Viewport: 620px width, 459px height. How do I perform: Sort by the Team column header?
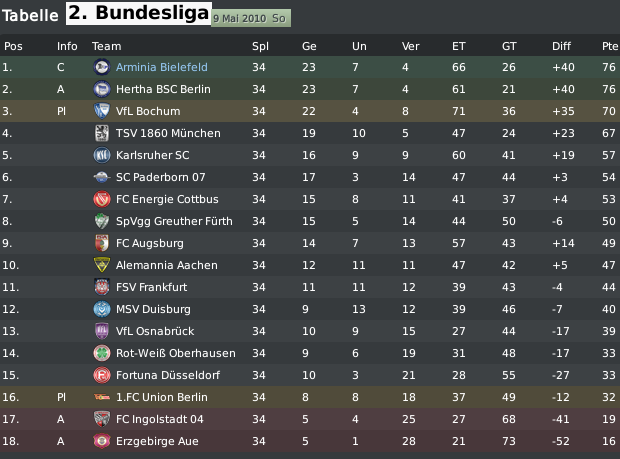pyautogui.click(x=106, y=46)
